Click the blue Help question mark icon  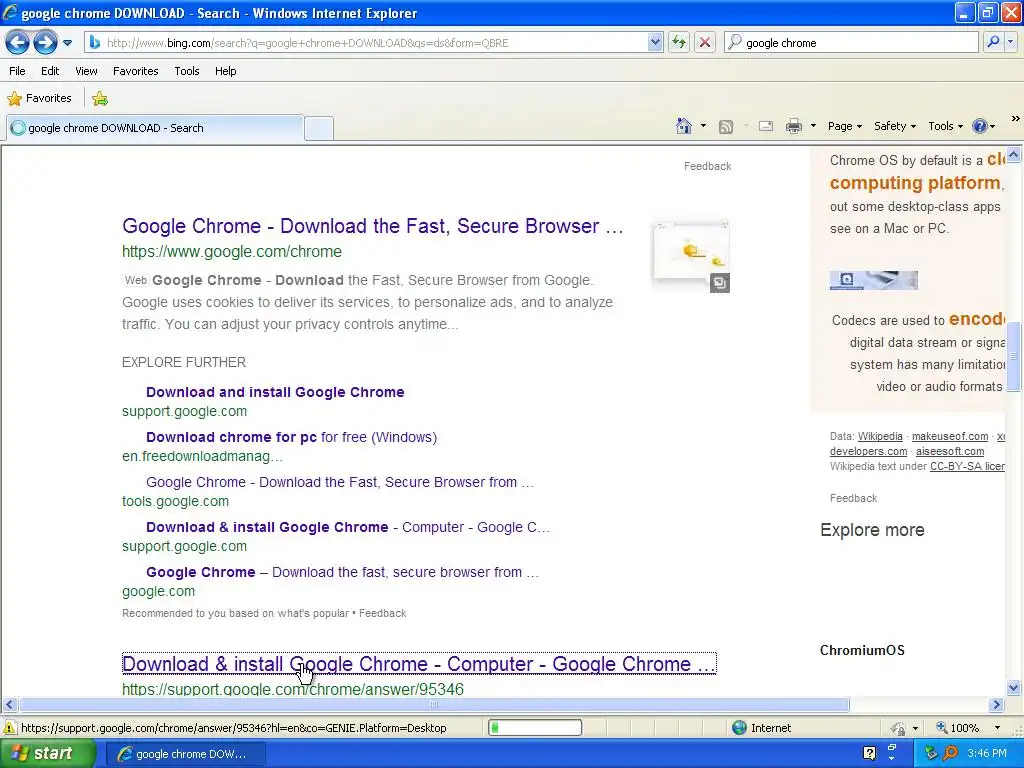coord(980,126)
